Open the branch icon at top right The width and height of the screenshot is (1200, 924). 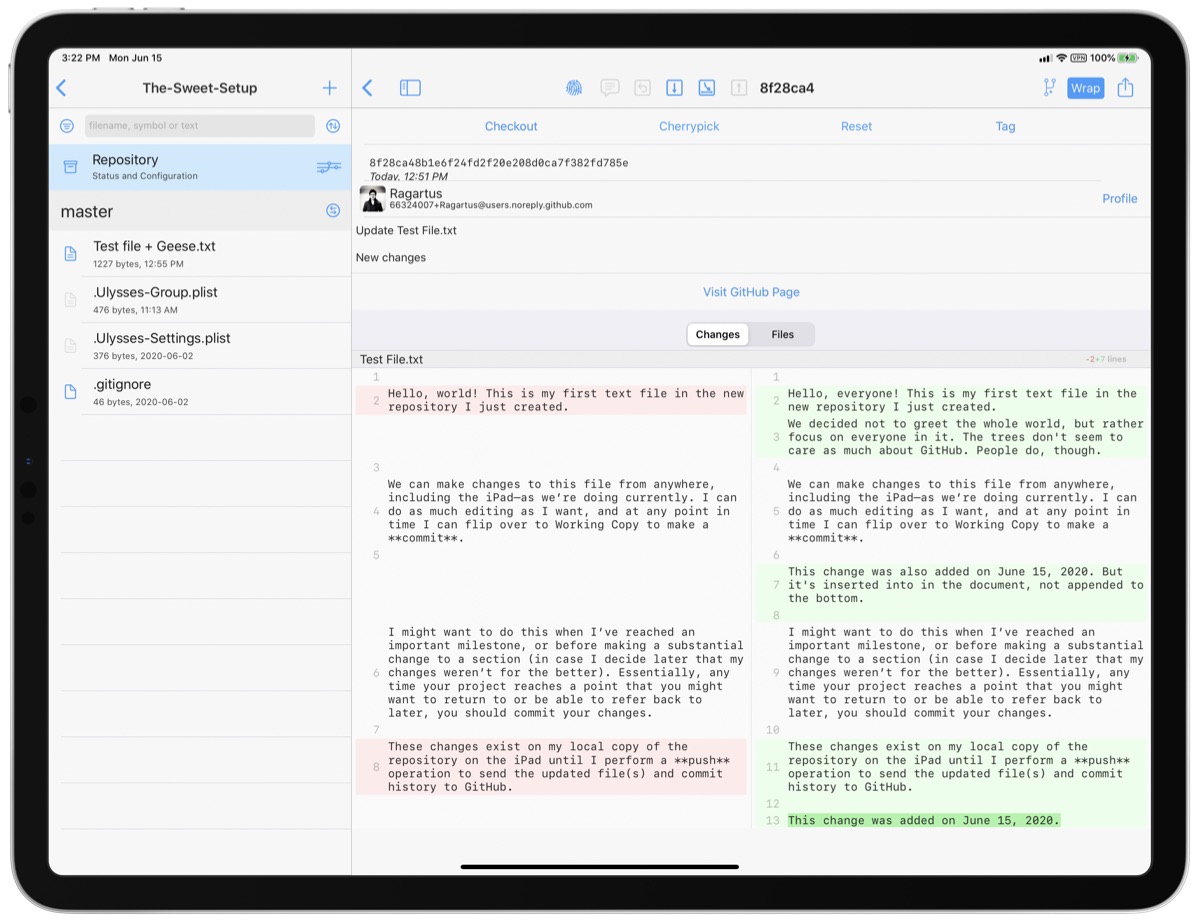tap(1049, 88)
